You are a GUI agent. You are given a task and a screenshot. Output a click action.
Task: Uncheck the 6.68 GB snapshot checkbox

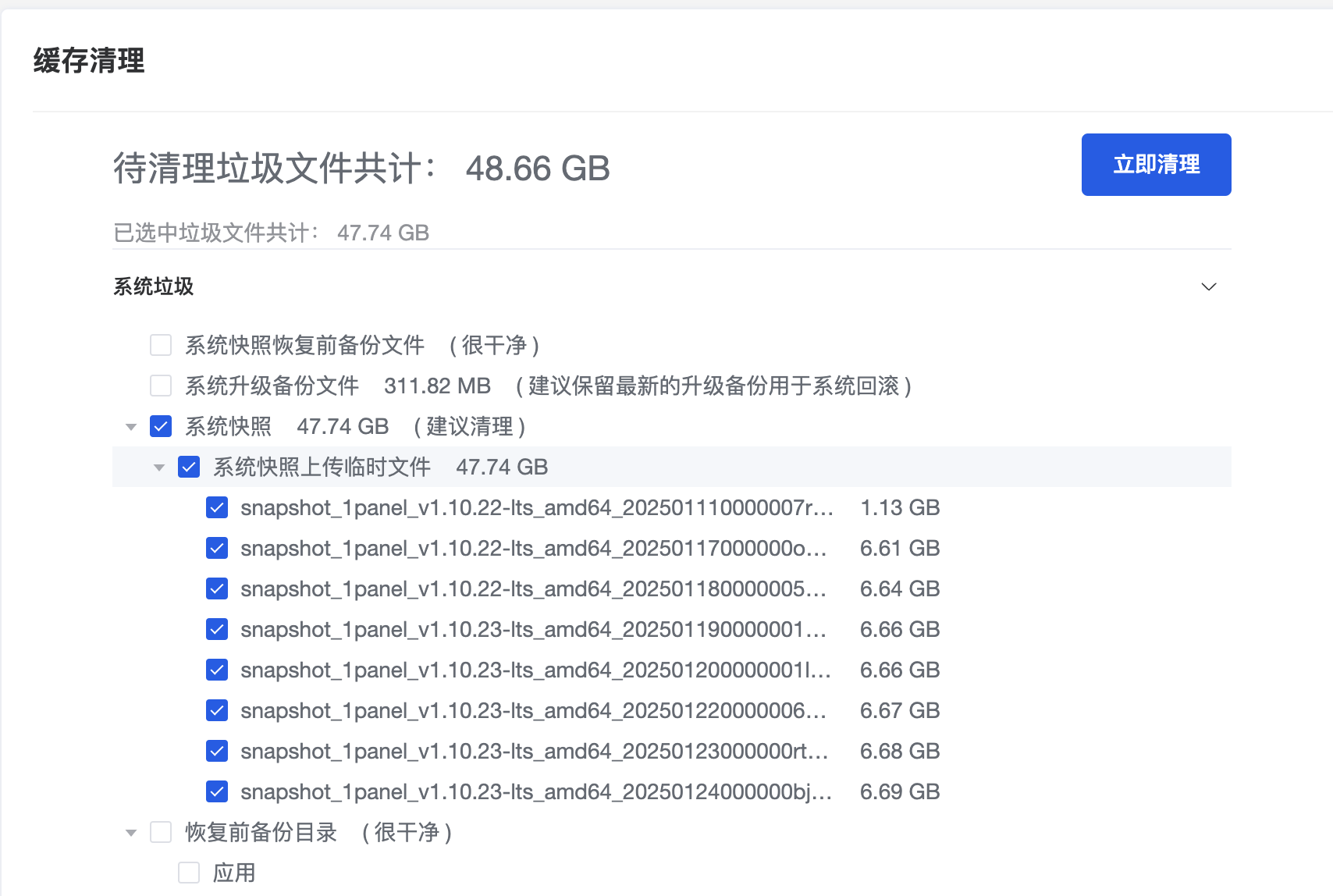point(217,751)
